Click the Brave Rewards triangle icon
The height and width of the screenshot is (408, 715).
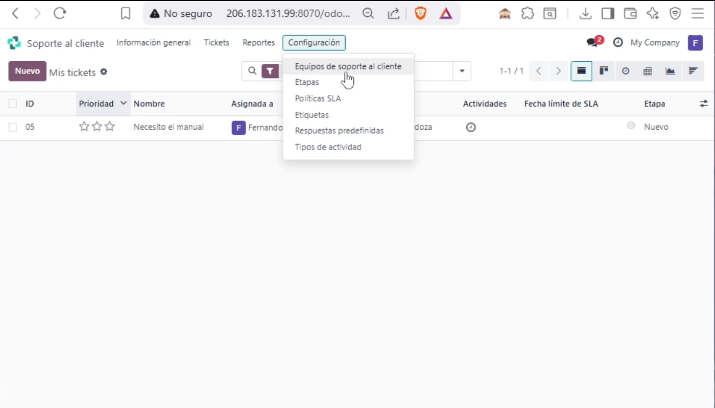click(x=446, y=14)
